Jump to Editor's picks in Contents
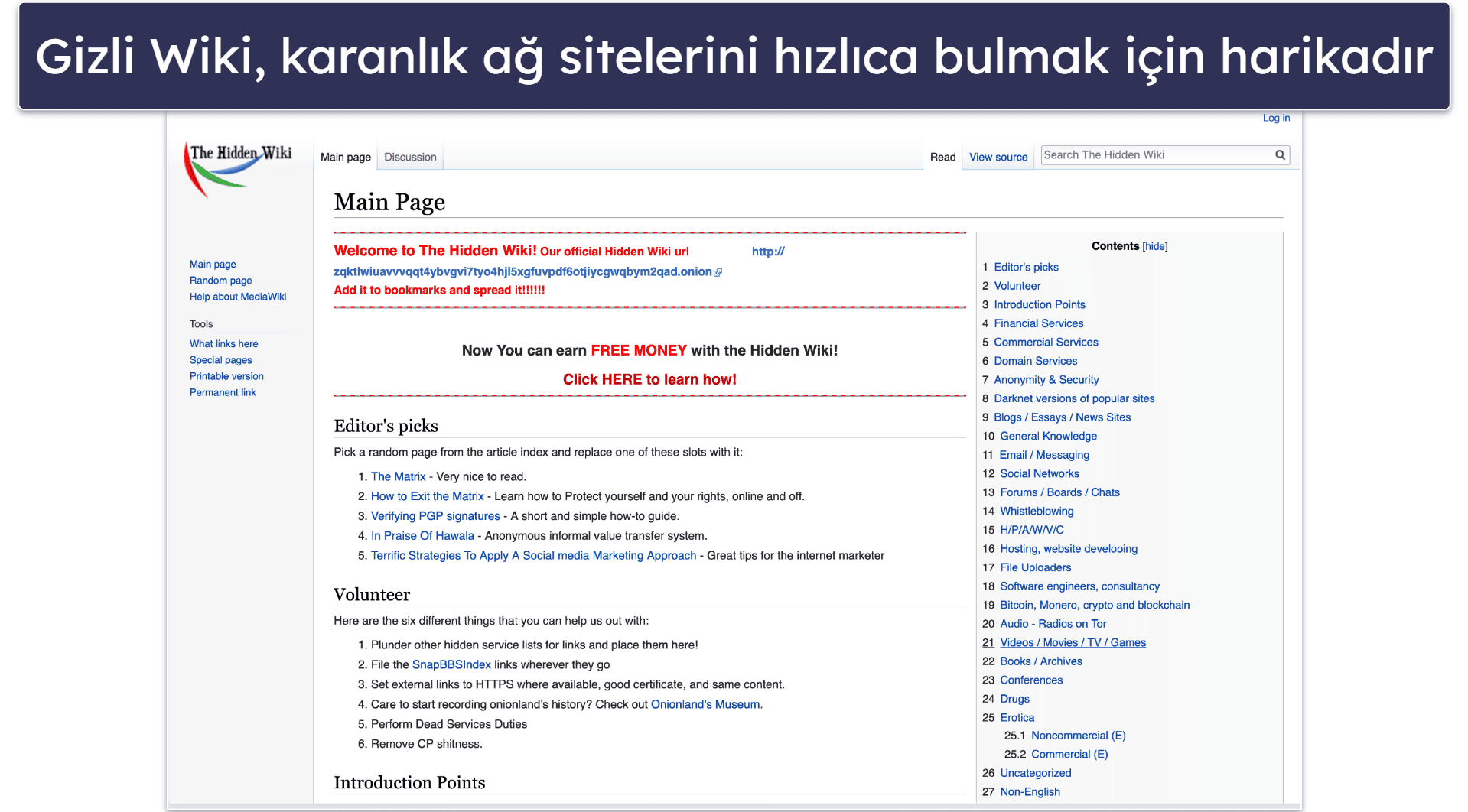 click(1026, 267)
